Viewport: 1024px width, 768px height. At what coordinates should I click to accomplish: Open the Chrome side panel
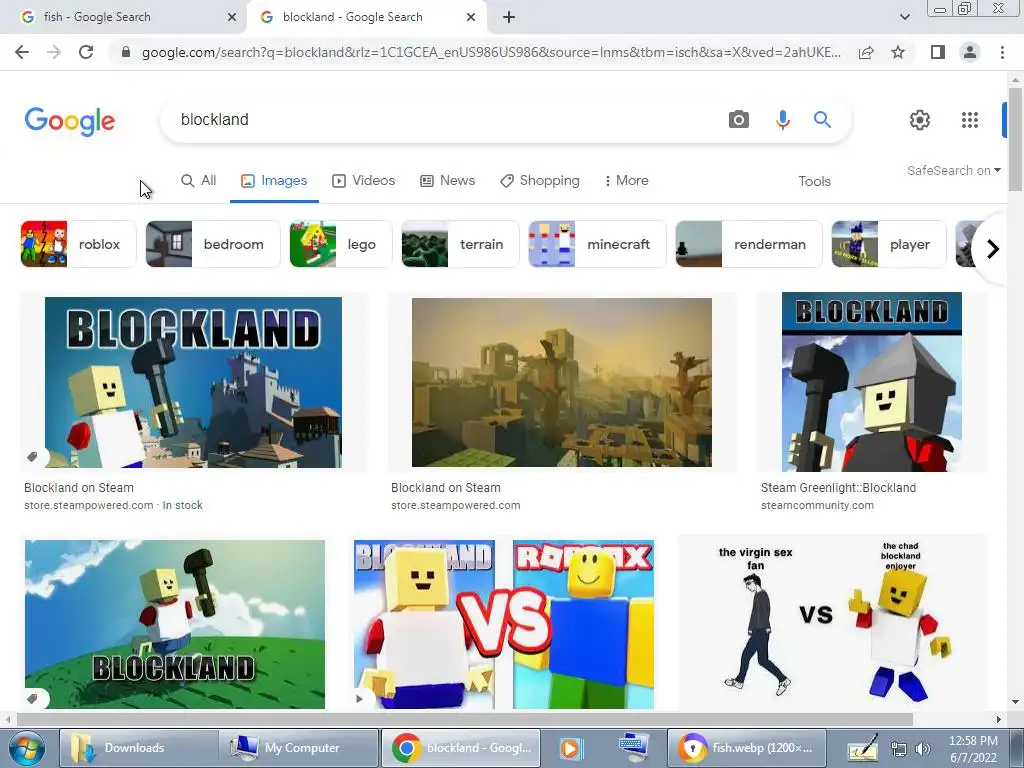[x=938, y=52]
